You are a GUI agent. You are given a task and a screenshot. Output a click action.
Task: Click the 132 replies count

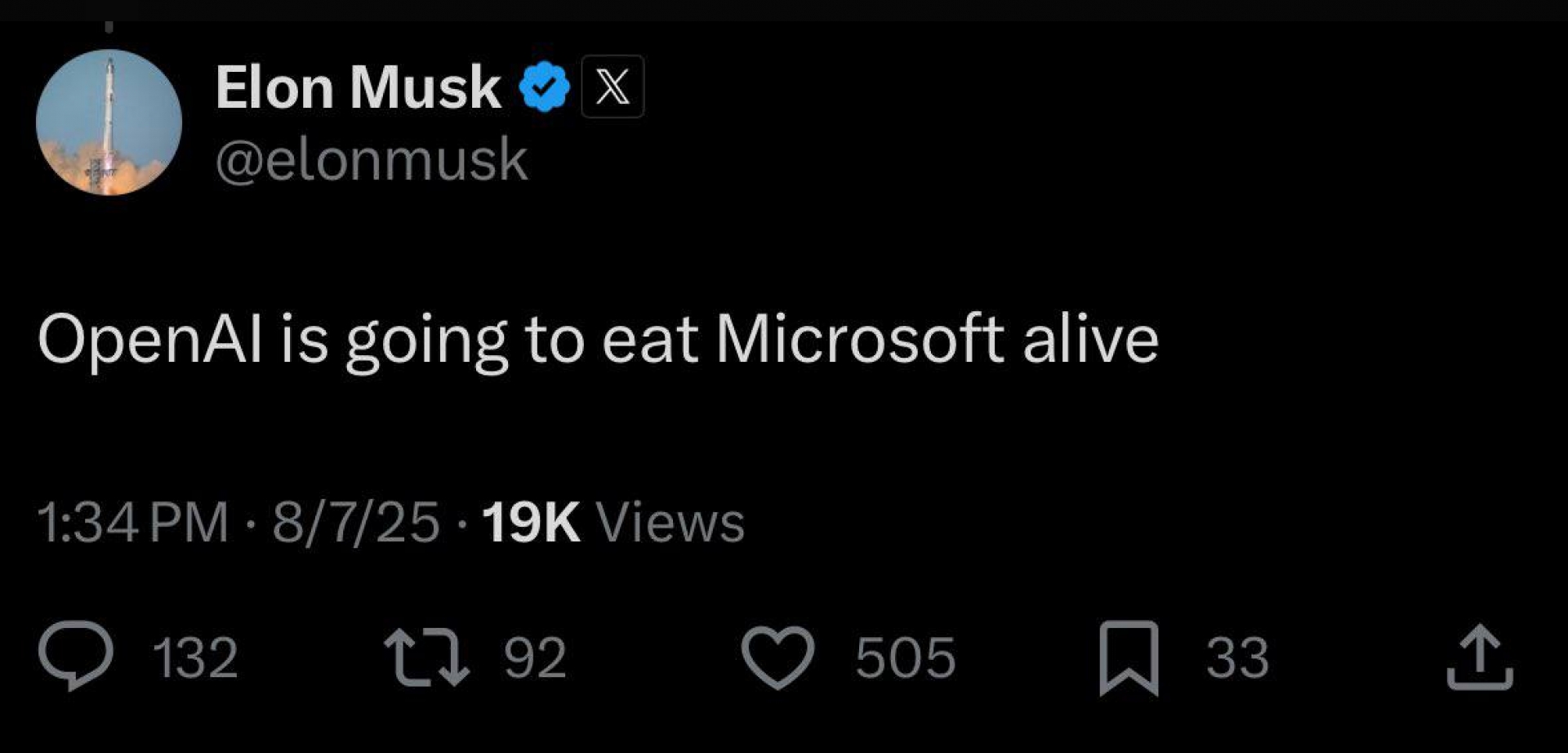[196, 657]
